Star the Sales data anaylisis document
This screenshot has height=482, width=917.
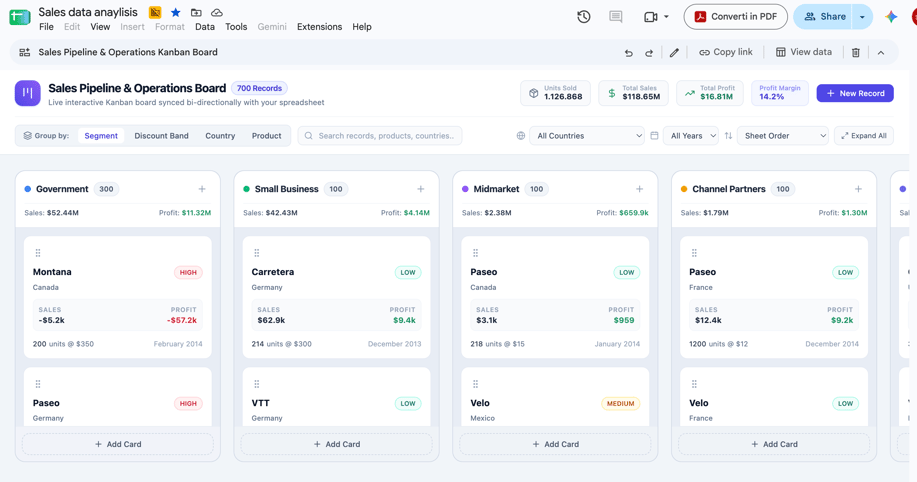175,12
